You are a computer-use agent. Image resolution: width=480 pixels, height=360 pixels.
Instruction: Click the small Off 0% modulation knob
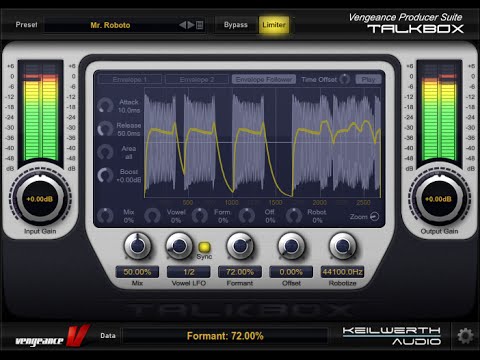click(247, 216)
